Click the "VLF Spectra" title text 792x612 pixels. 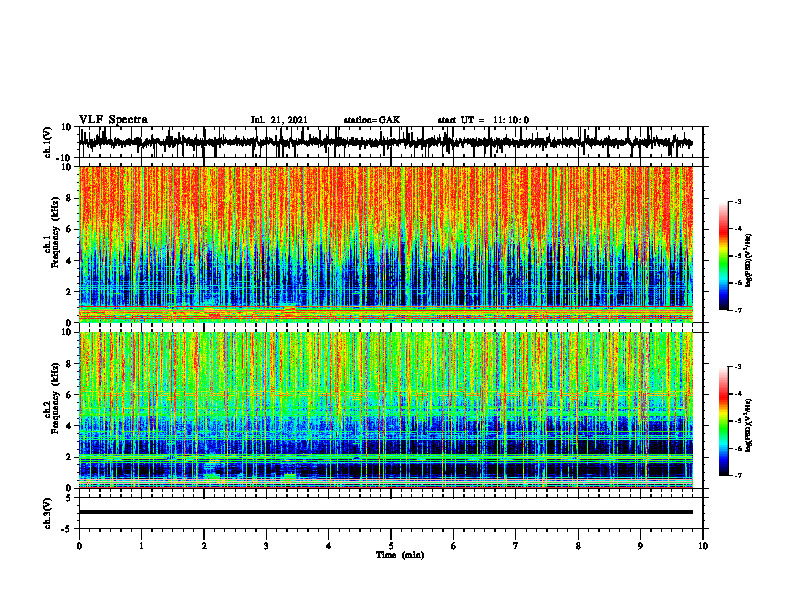coord(113,120)
